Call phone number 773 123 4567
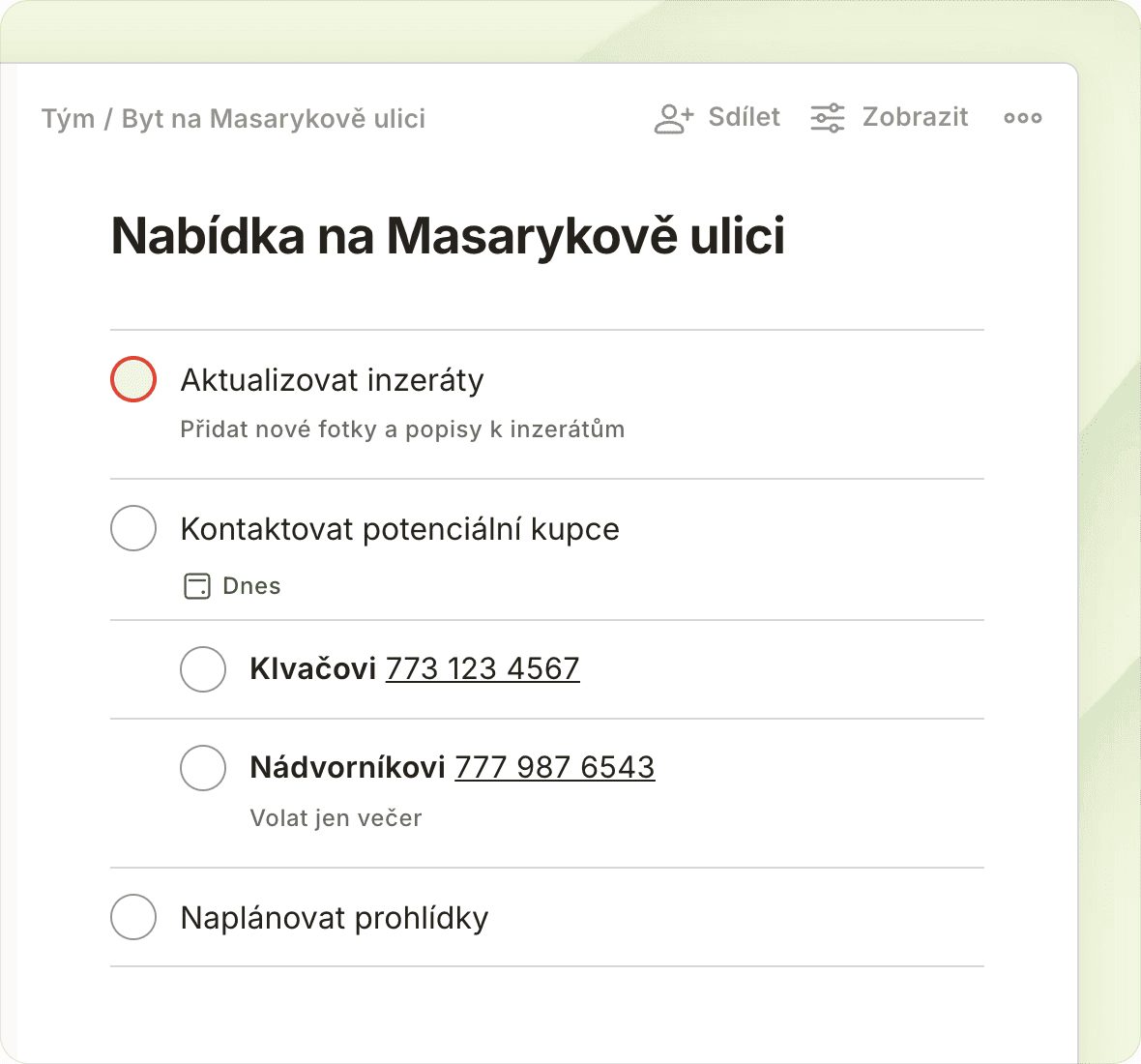This screenshot has width=1141, height=1064. 483,668
